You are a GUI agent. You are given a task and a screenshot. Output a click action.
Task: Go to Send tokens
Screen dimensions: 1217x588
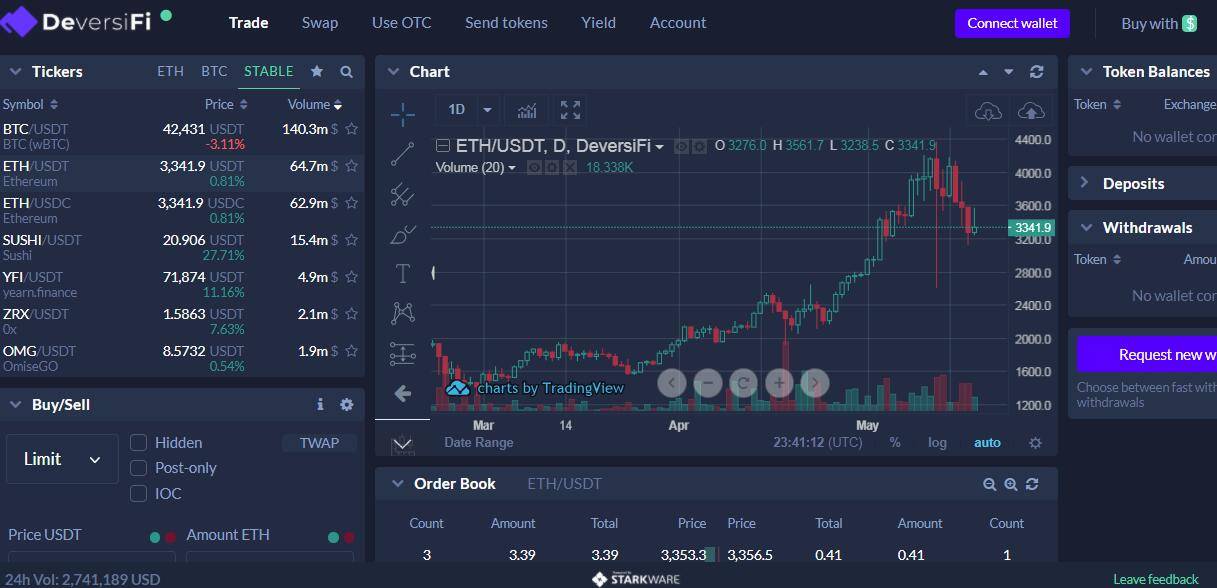pos(506,22)
